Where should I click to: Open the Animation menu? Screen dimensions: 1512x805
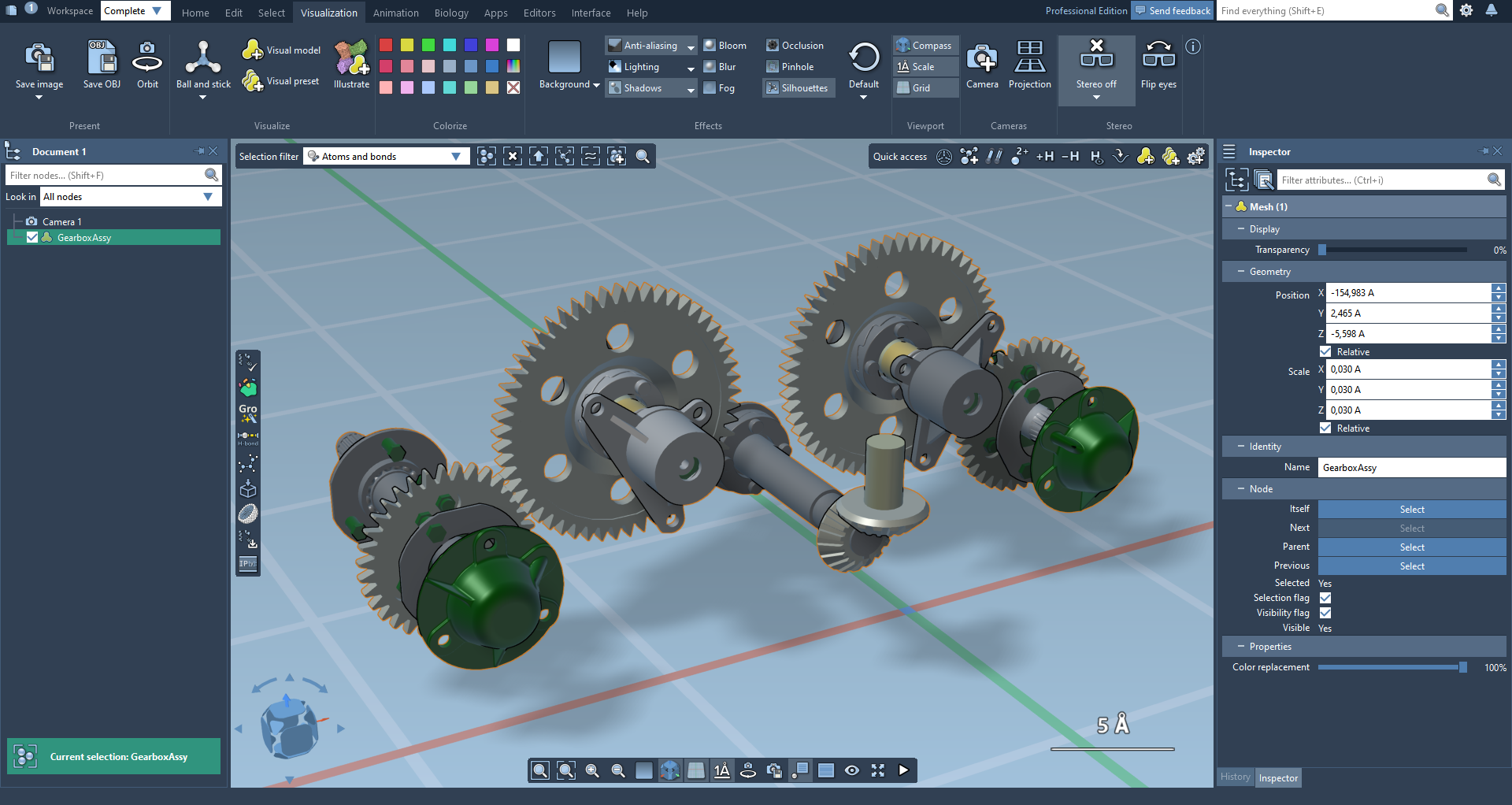(x=395, y=13)
